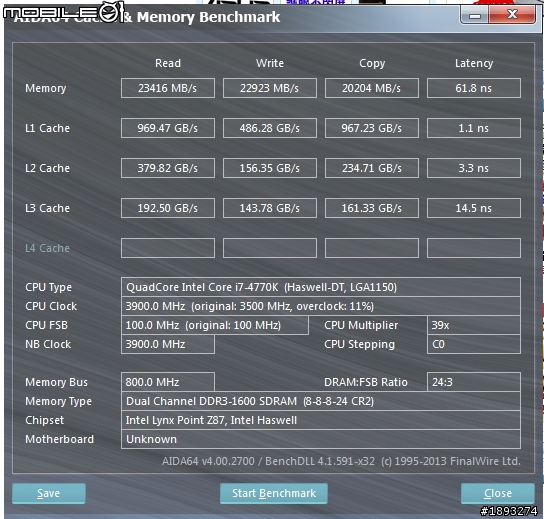The height and width of the screenshot is (519, 544).
Task: Click CPU FSB value 100.0 MHz
Action: pos(214,325)
